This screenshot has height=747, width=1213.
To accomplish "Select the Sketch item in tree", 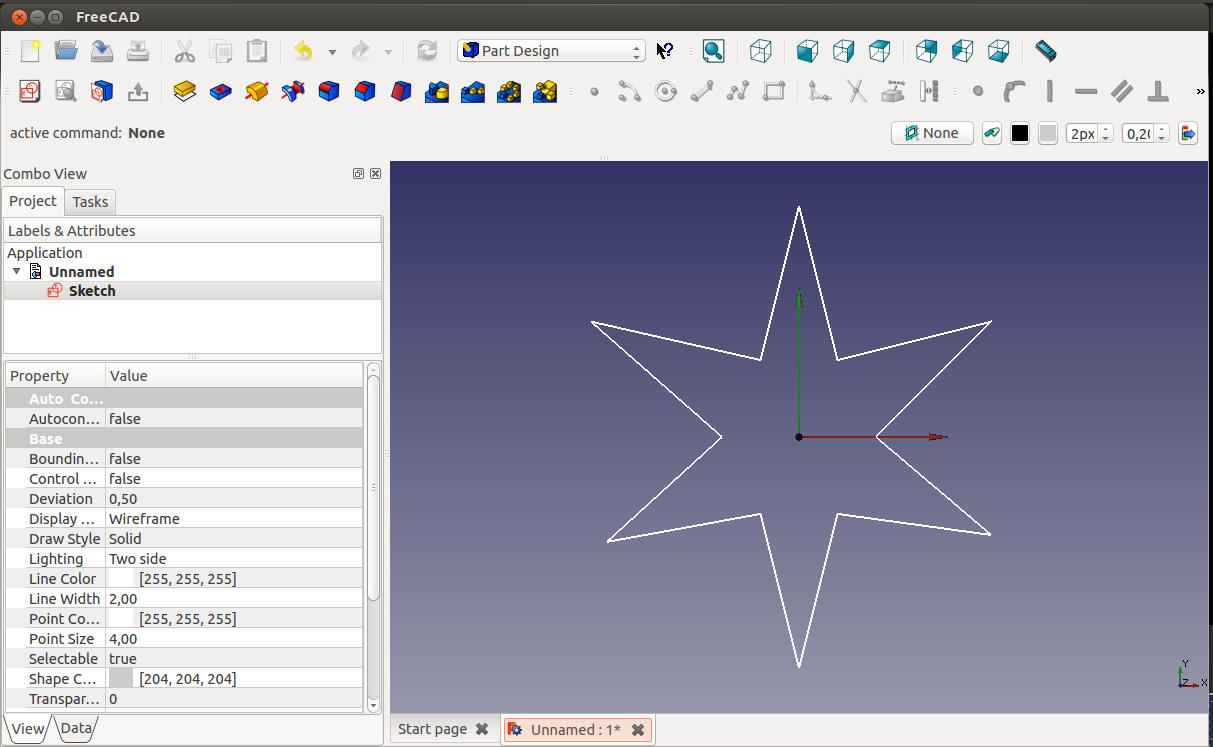I will pos(91,291).
